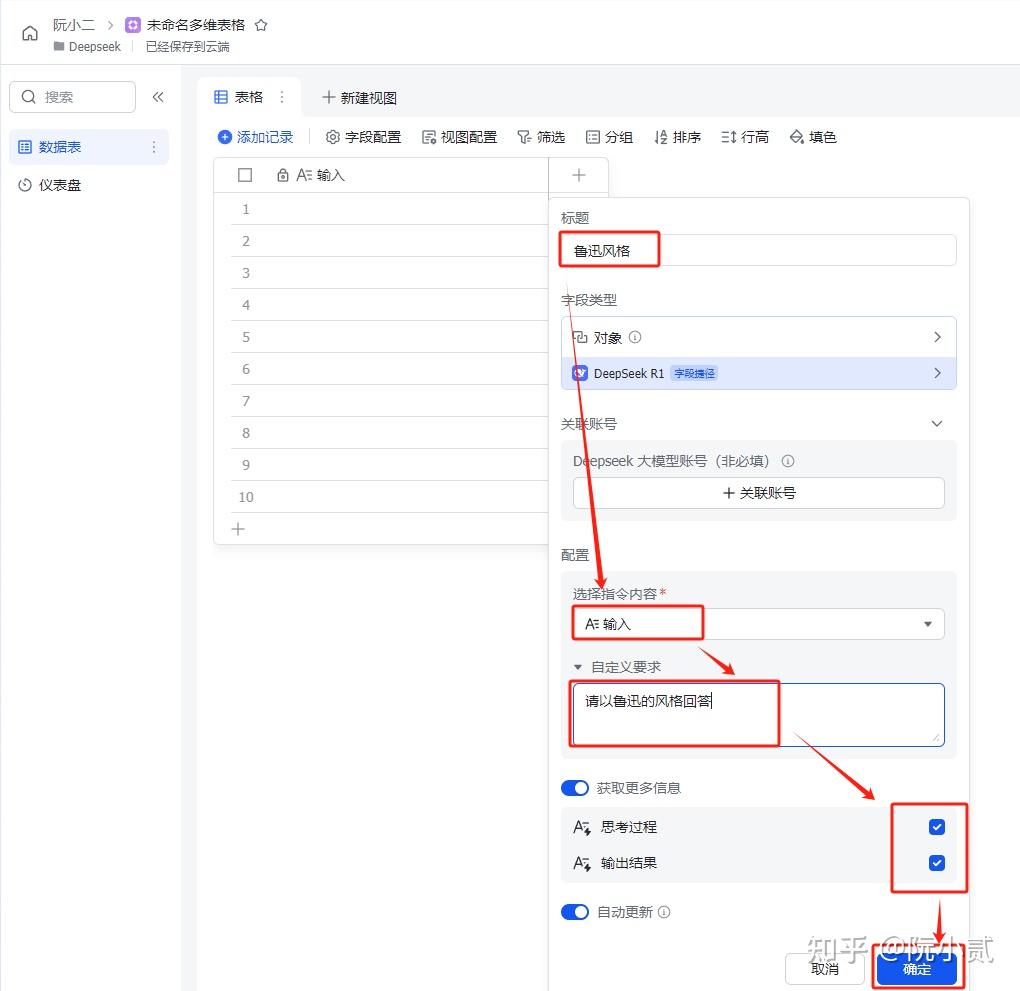Create a view with 新建视图
This screenshot has width=1020, height=991.
pyautogui.click(x=360, y=98)
